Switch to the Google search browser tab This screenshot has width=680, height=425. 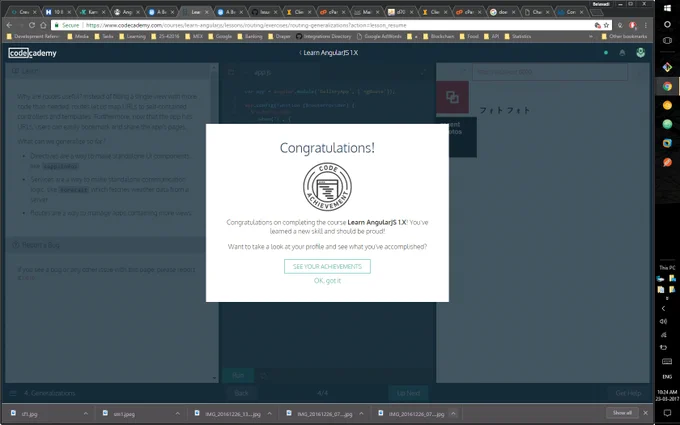click(501, 12)
